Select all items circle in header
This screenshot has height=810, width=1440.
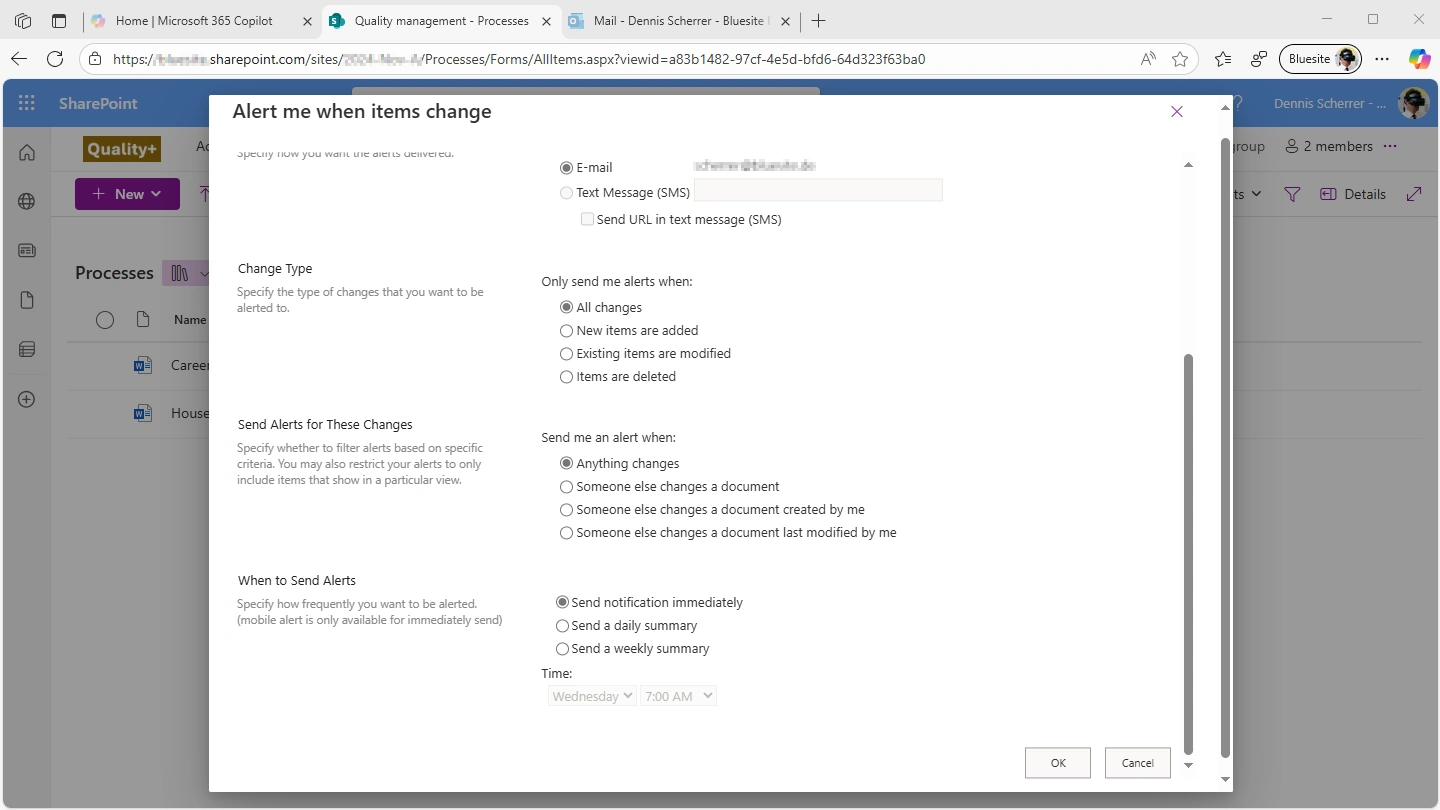[x=105, y=320]
